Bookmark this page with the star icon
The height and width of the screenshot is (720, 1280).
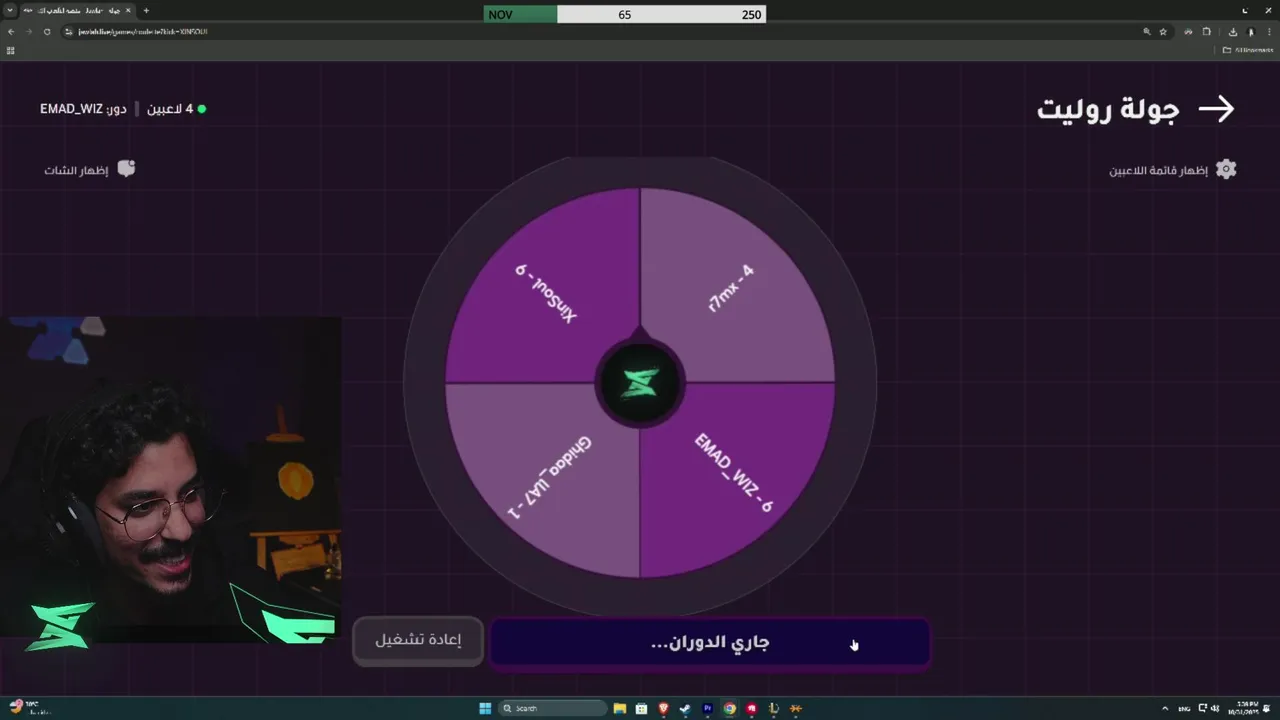pyautogui.click(x=1163, y=31)
